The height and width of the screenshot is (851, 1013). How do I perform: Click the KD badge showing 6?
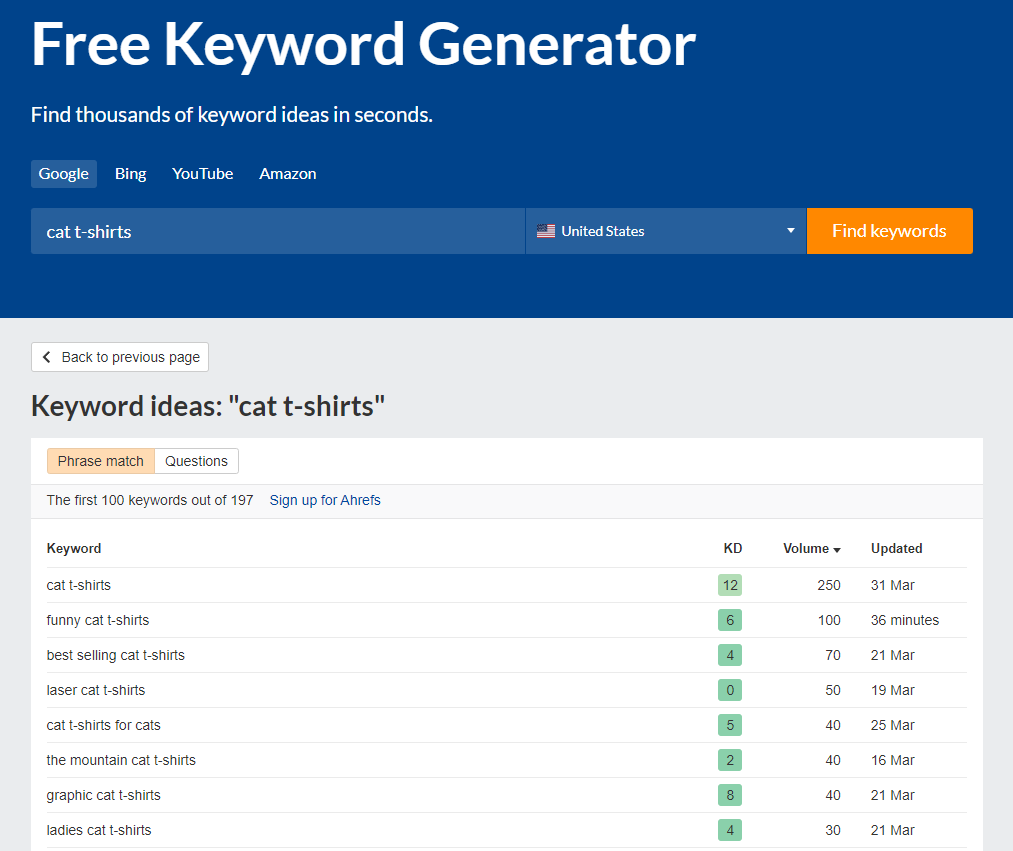(730, 620)
